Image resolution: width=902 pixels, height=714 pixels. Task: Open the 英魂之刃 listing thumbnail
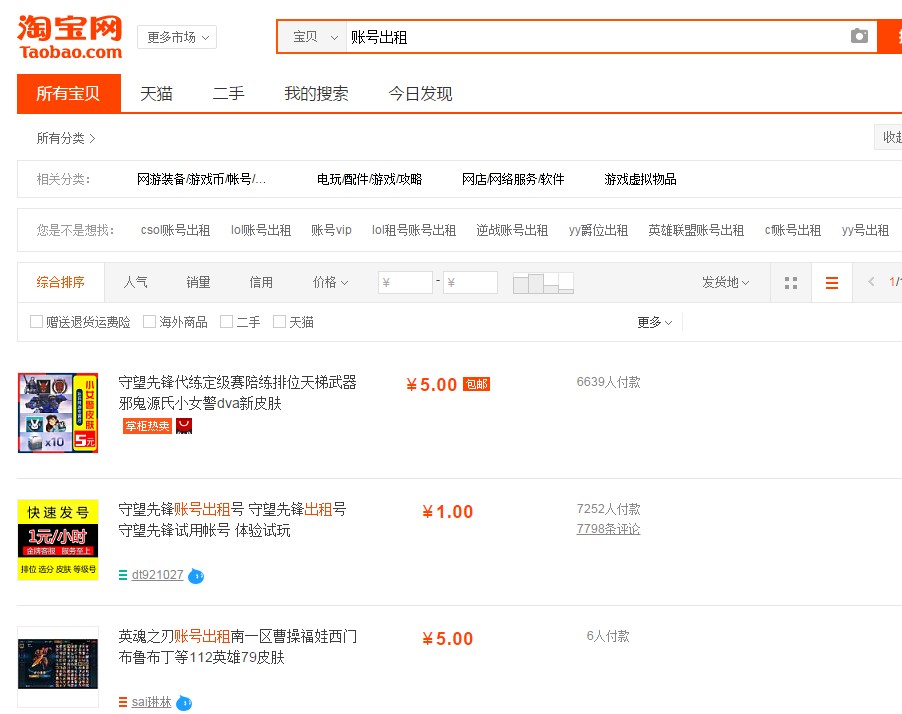(58, 667)
